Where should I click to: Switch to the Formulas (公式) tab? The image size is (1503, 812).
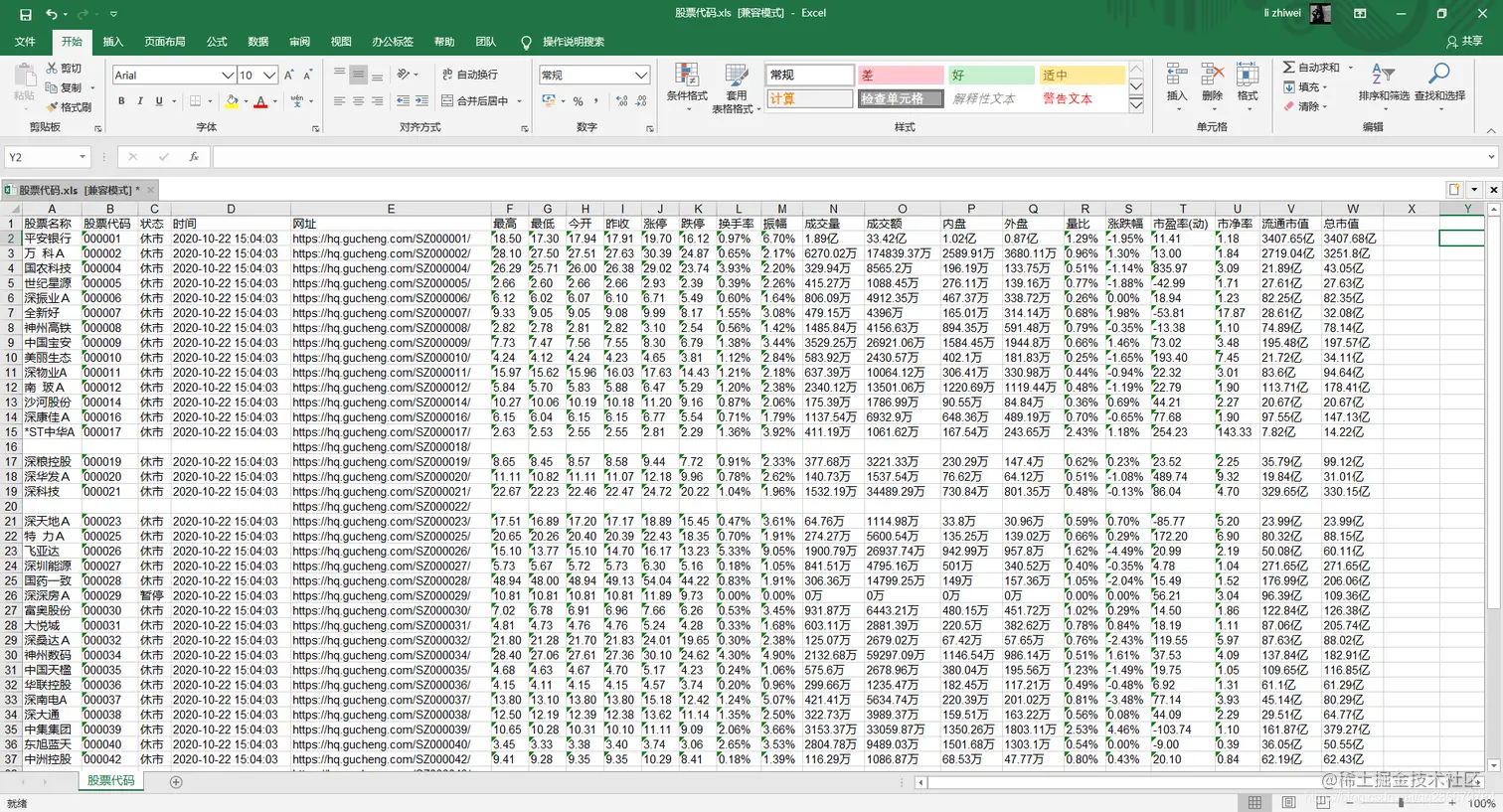pyautogui.click(x=217, y=42)
